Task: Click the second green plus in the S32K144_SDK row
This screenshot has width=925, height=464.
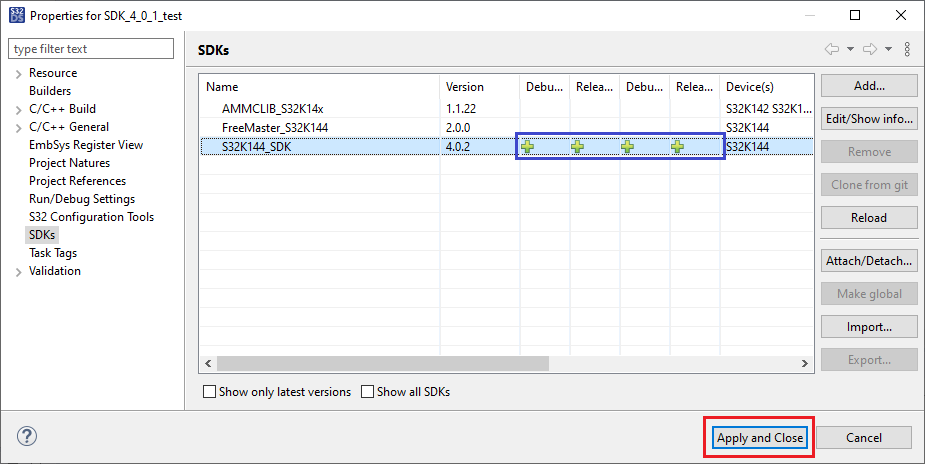Action: point(578,146)
